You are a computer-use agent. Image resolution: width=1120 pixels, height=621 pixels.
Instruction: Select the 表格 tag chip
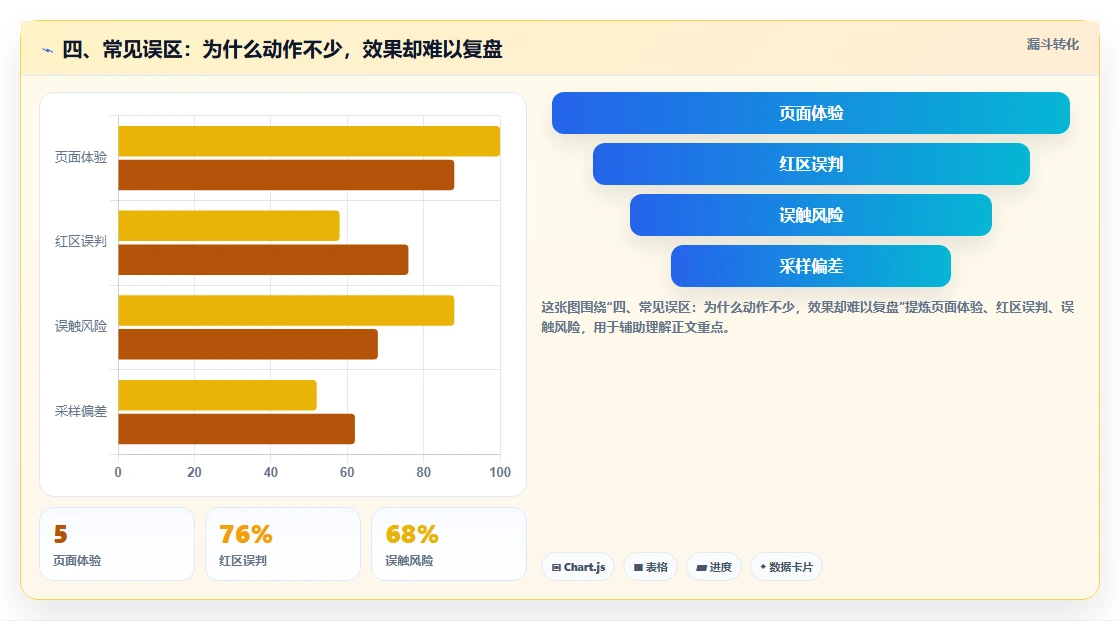[x=650, y=567]
